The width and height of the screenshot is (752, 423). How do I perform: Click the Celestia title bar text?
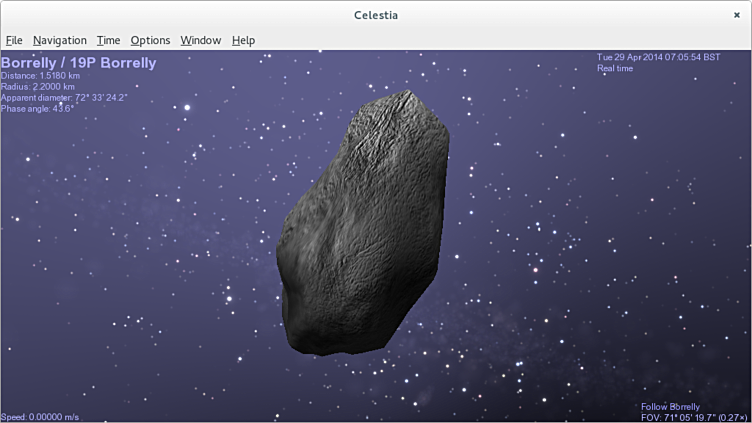(376, 14)
